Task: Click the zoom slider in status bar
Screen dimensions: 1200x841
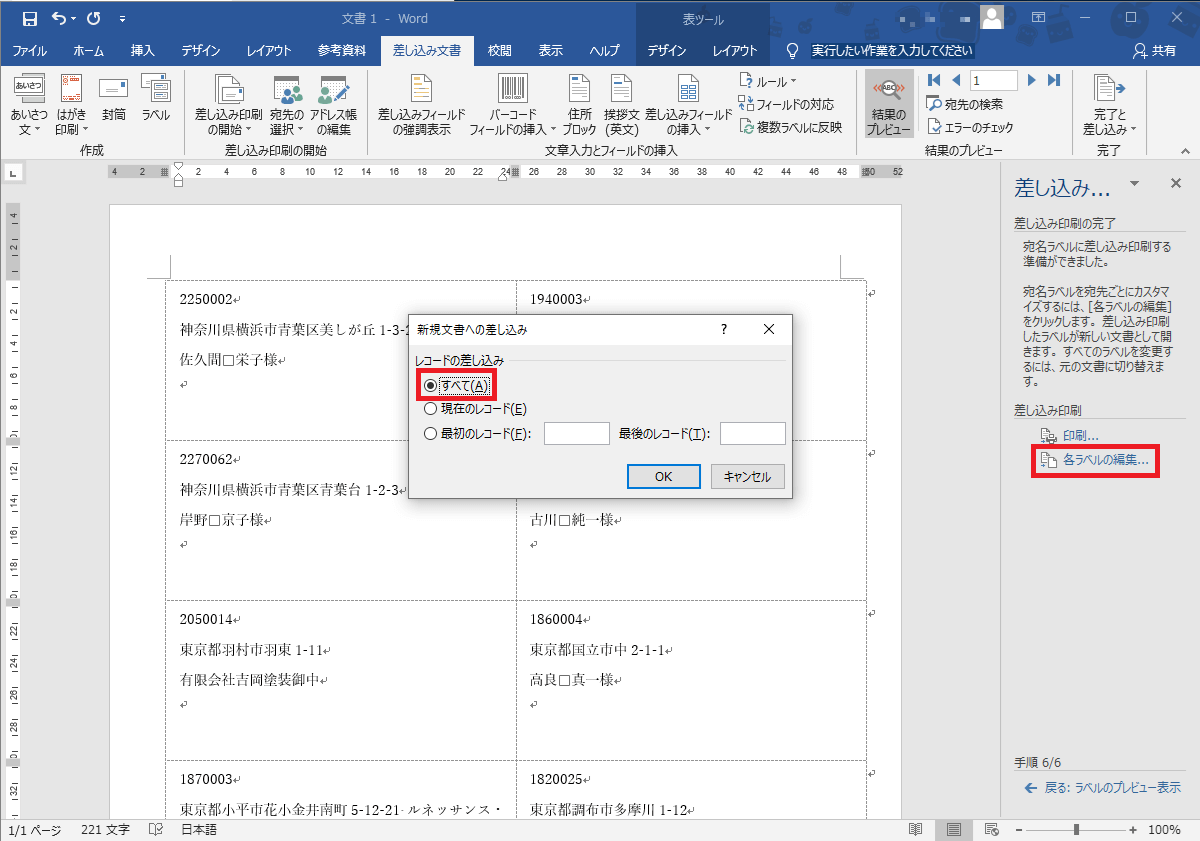Action: [1076, 830]
